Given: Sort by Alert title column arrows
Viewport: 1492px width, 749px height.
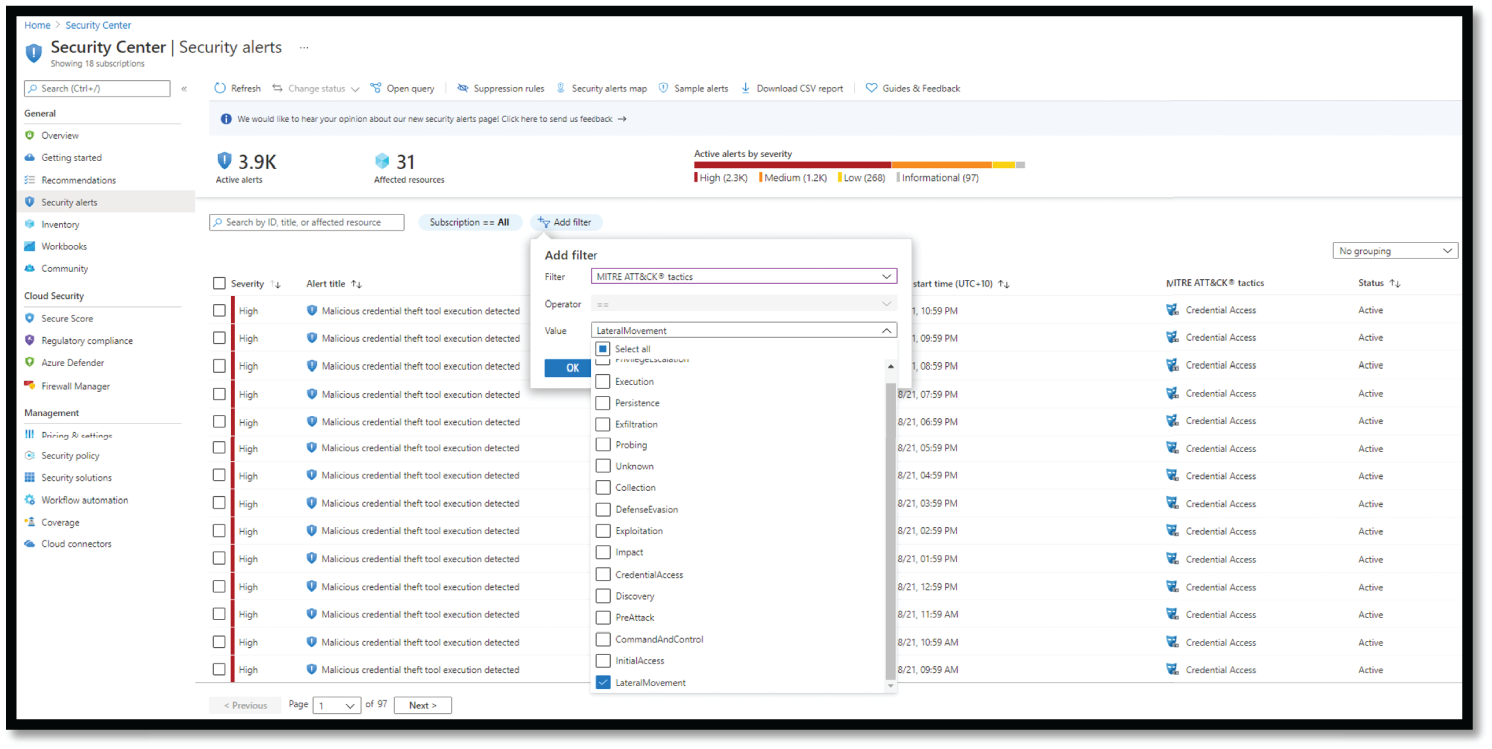Looking at the screenshot, I should [356, 285].
